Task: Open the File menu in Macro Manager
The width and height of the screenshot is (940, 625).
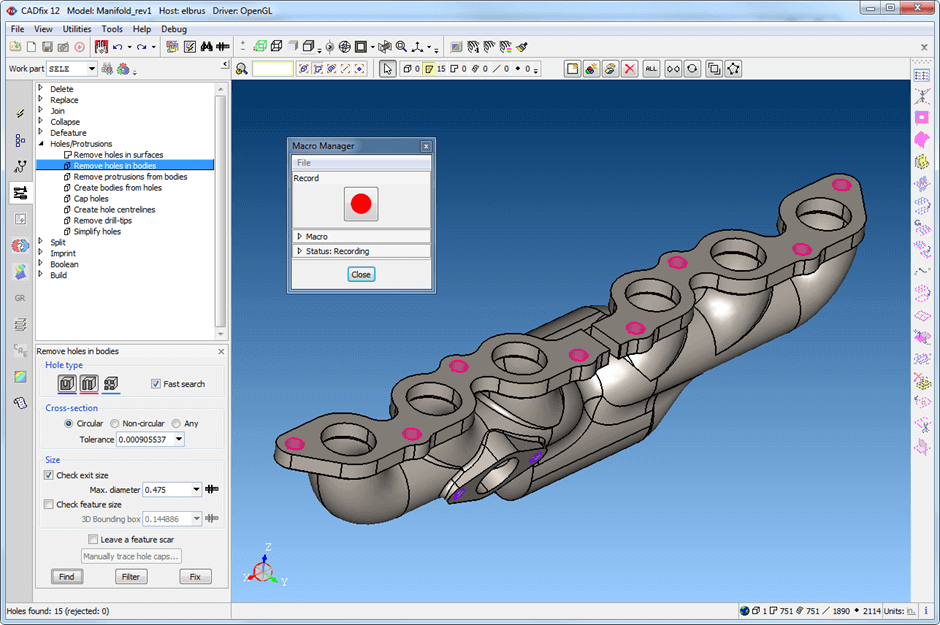Action: click(x=304, y=162)
